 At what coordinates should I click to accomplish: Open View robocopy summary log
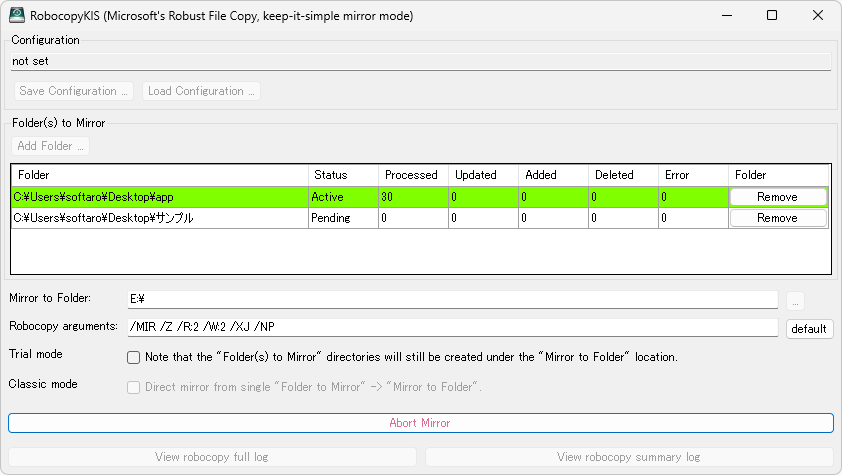point(629,457)
